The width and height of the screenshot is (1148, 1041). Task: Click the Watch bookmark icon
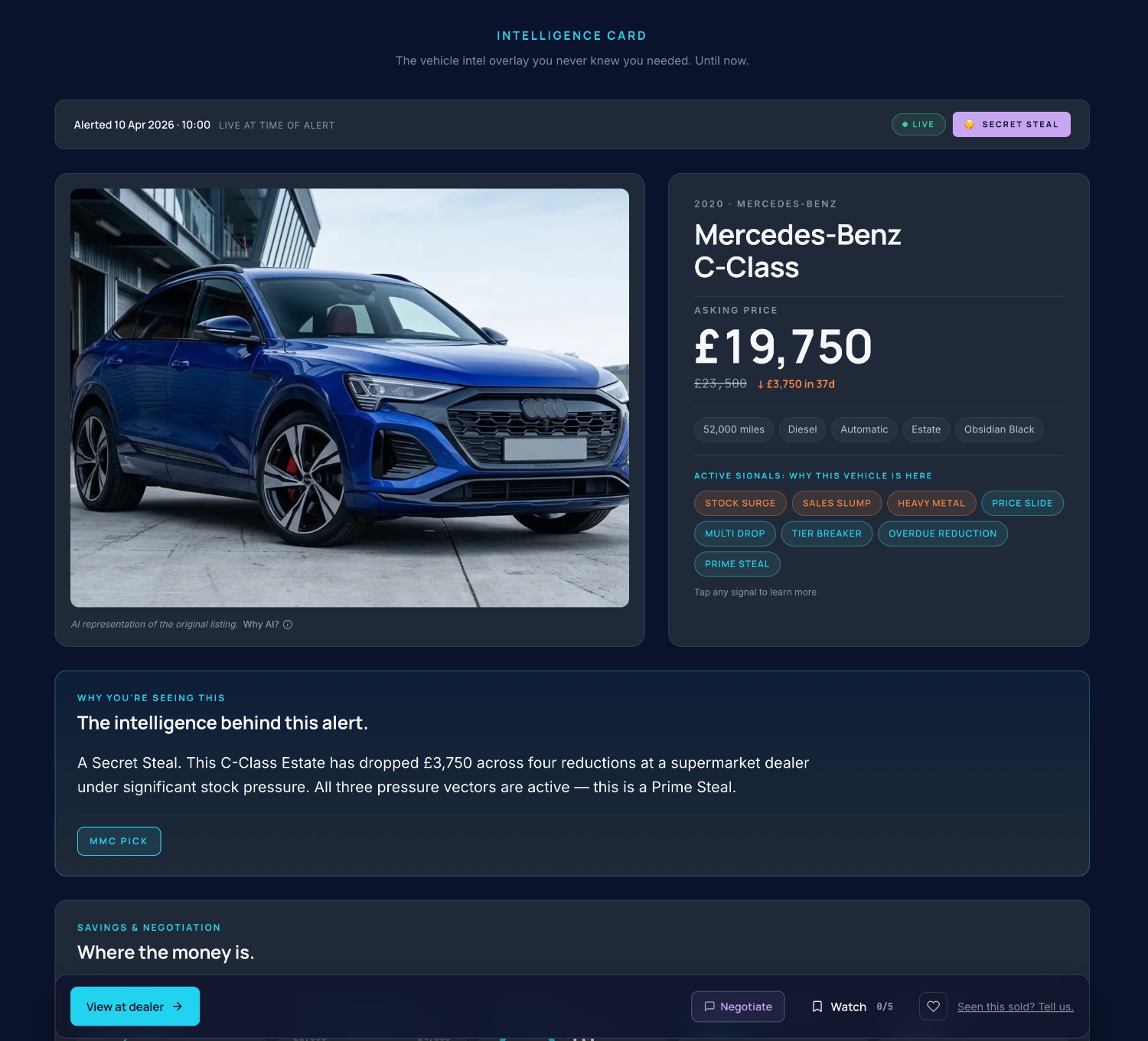click(x=817, y=1007)
